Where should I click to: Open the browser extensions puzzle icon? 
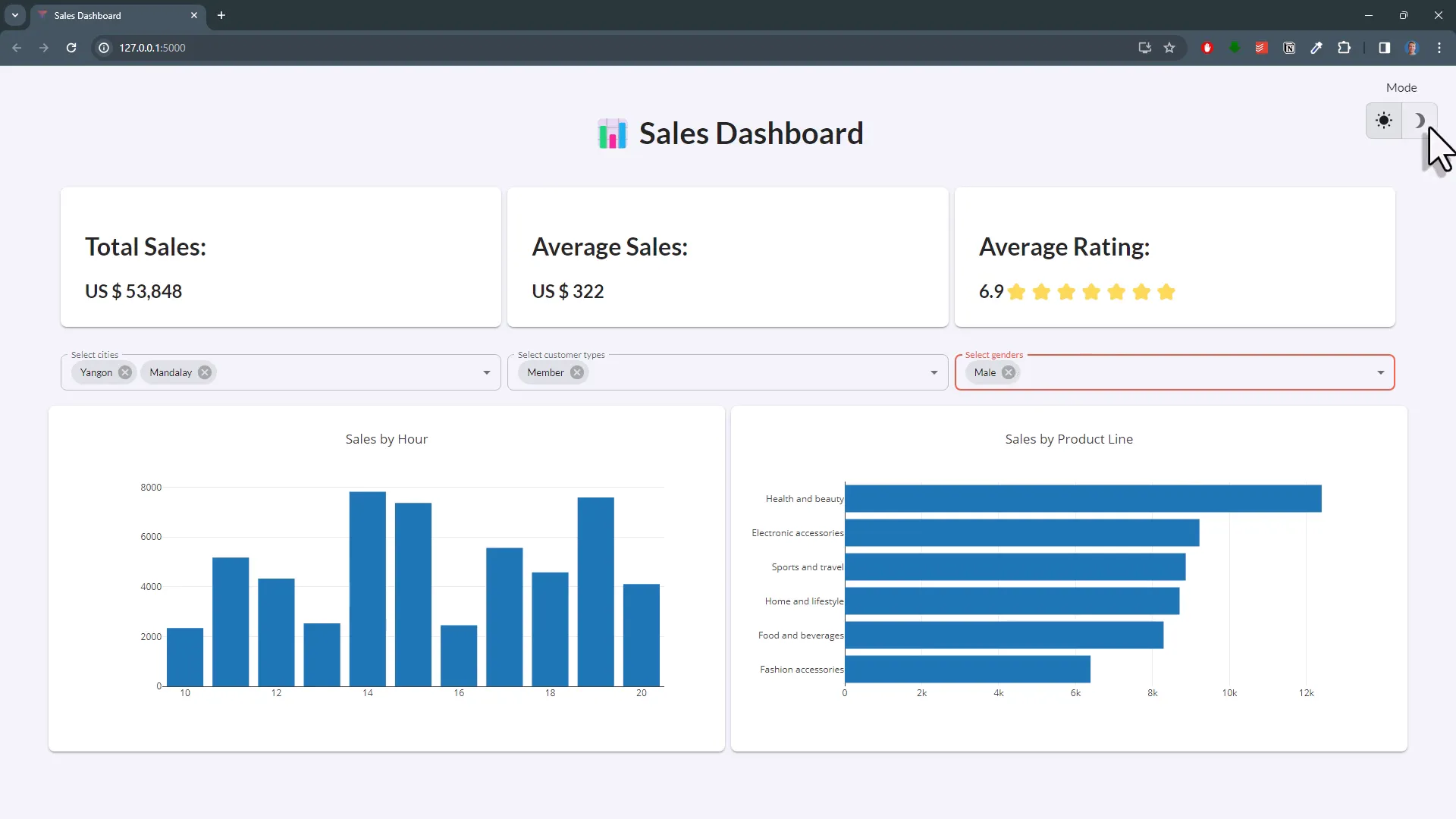tap(1344, 48)
